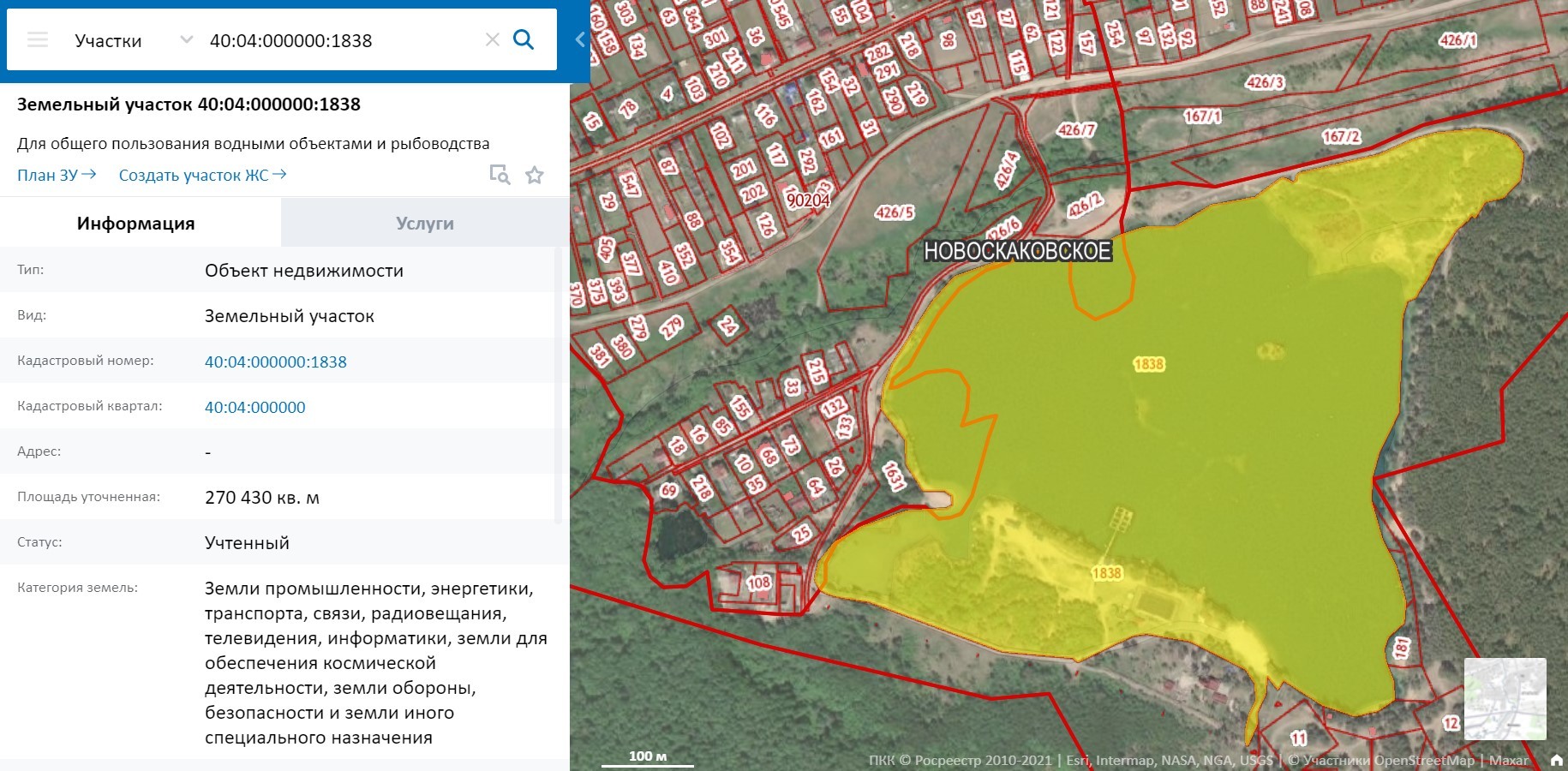Image resolution: width=1568 pixels, height=771 pixels.
Task: Click the home icon in map corner
Action: pyautogui.click(x=1556, y=760)
